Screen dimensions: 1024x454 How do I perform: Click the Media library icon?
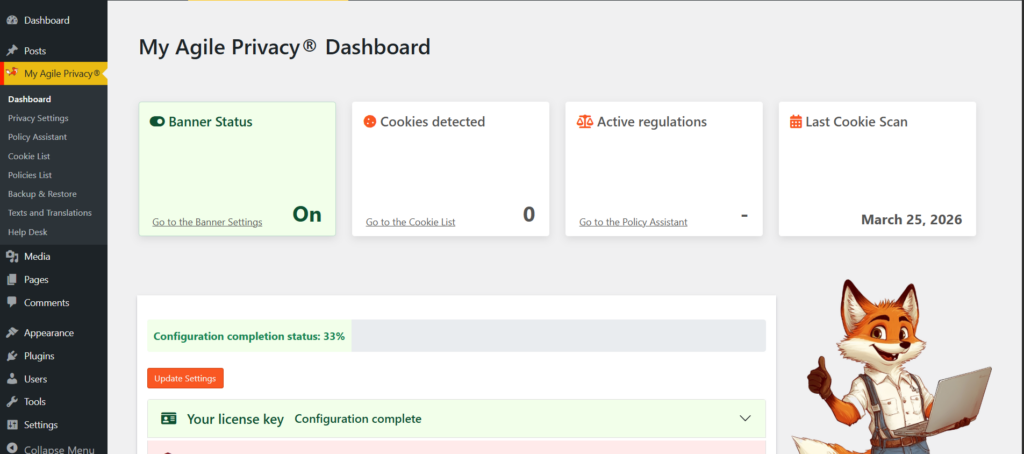point(12,257)
